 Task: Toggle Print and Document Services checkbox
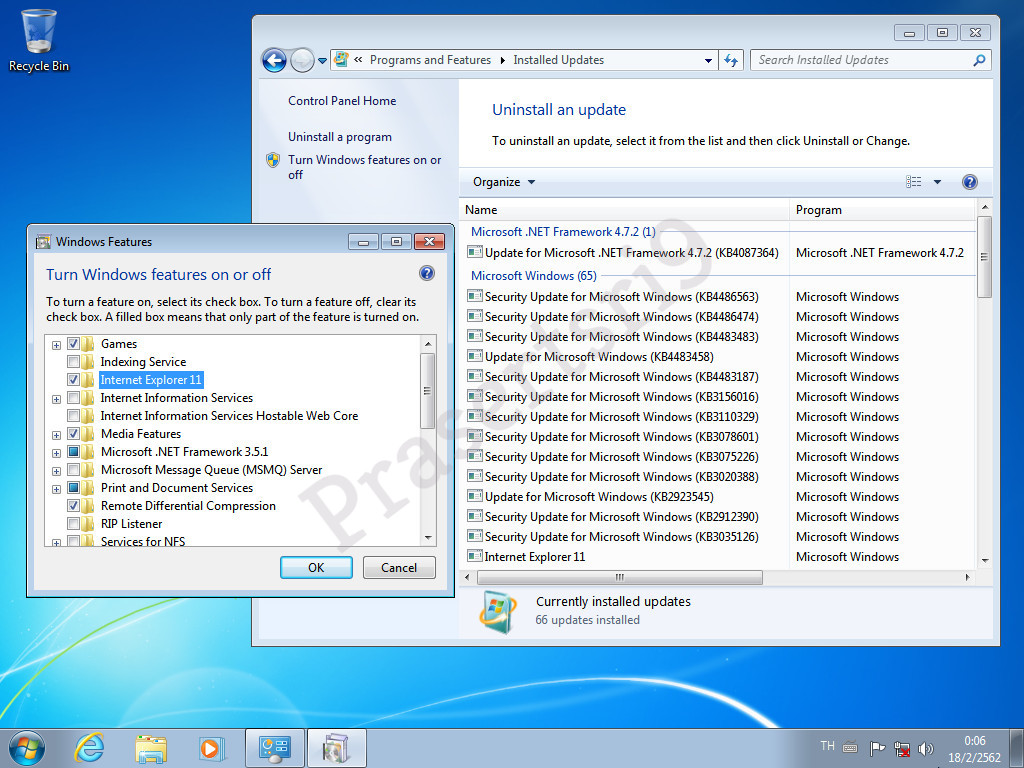[x=73, y=487]
